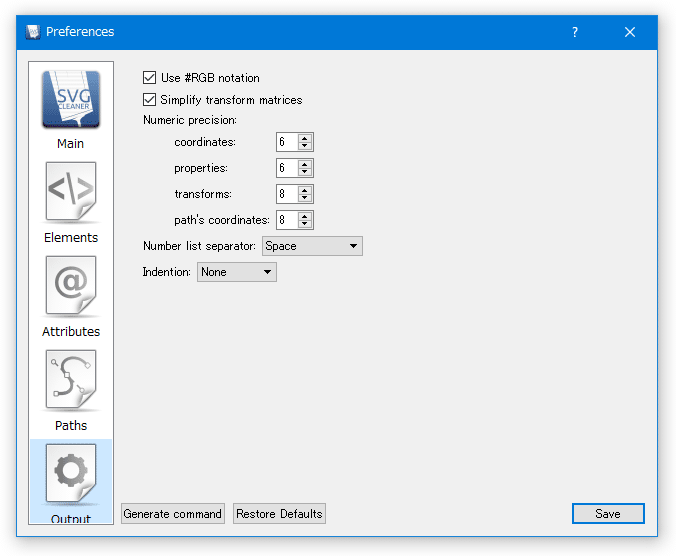This screenshot has height=556, width=676.
Task: Decrease coordinates precision value
Action: click(x=305, y=146)
